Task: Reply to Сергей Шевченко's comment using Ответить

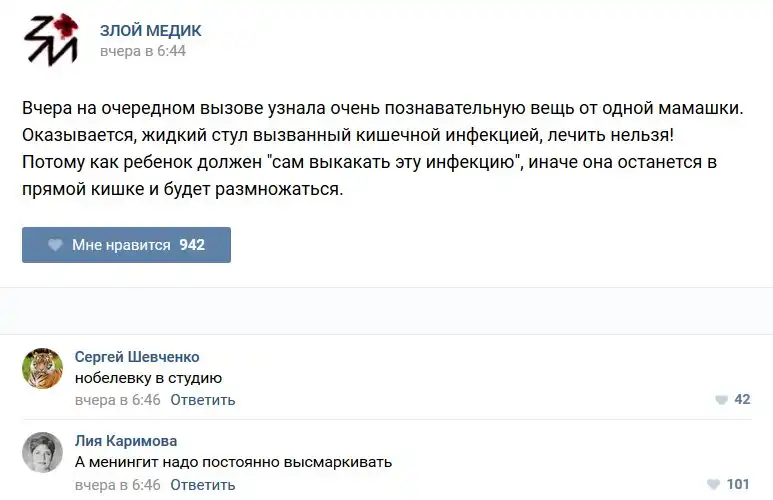Action: (x=203, y=400)
